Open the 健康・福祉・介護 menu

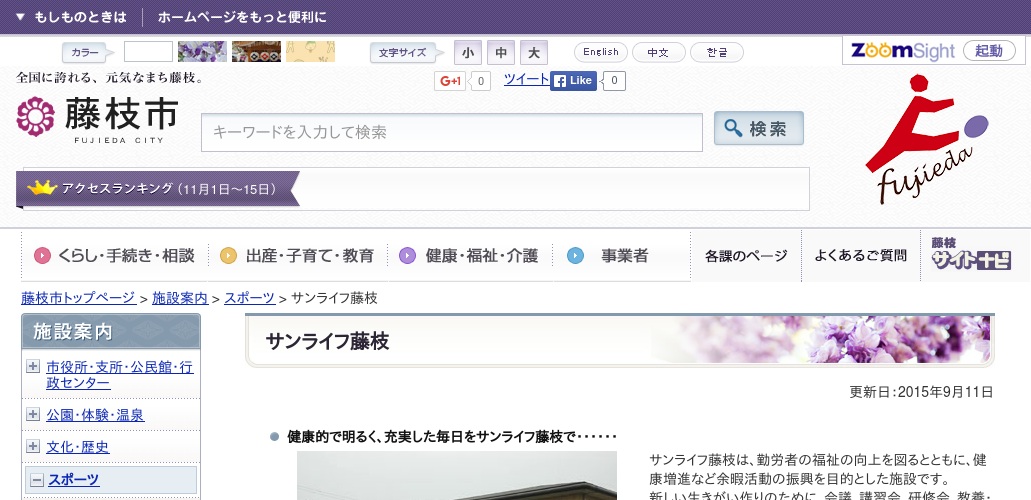470,255
